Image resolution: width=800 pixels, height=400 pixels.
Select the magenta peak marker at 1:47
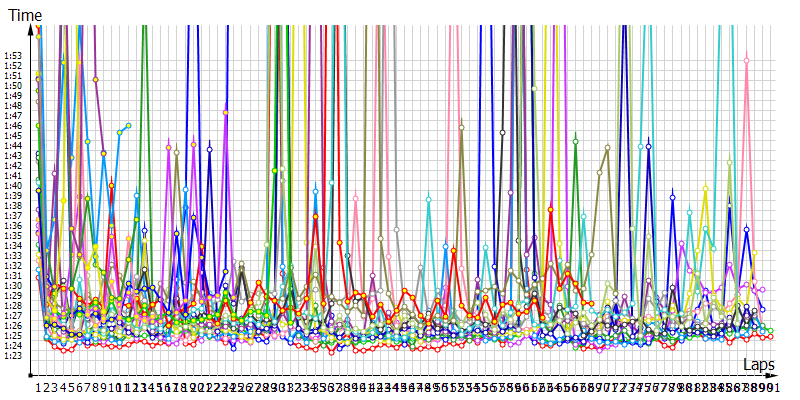tap(226, 113)
